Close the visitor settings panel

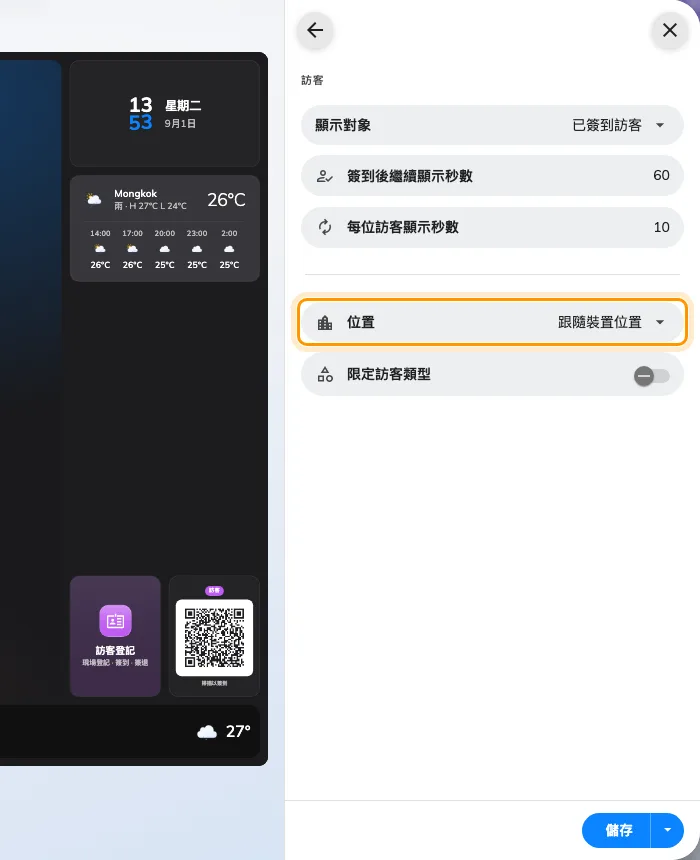point(669,30)
